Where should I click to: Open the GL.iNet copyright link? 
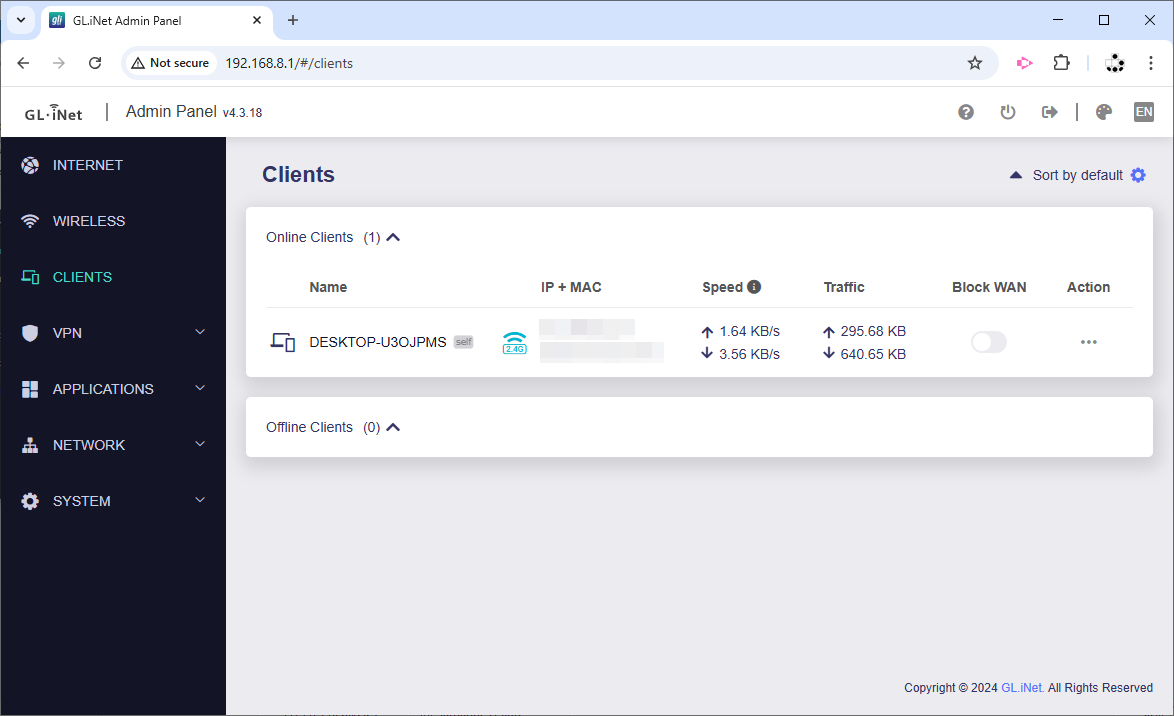pyautogui.click(x=1022, y=688)
